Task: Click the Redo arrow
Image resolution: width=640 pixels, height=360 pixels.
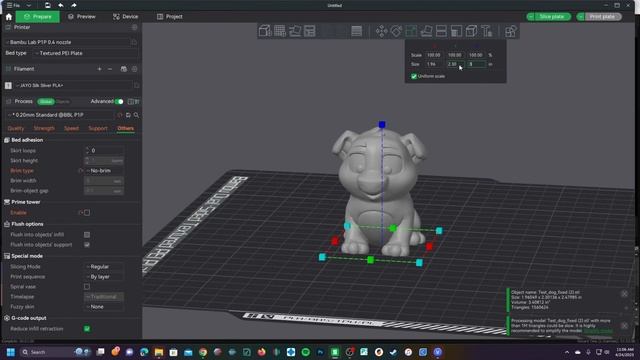Action: click(x=73, y=5)
